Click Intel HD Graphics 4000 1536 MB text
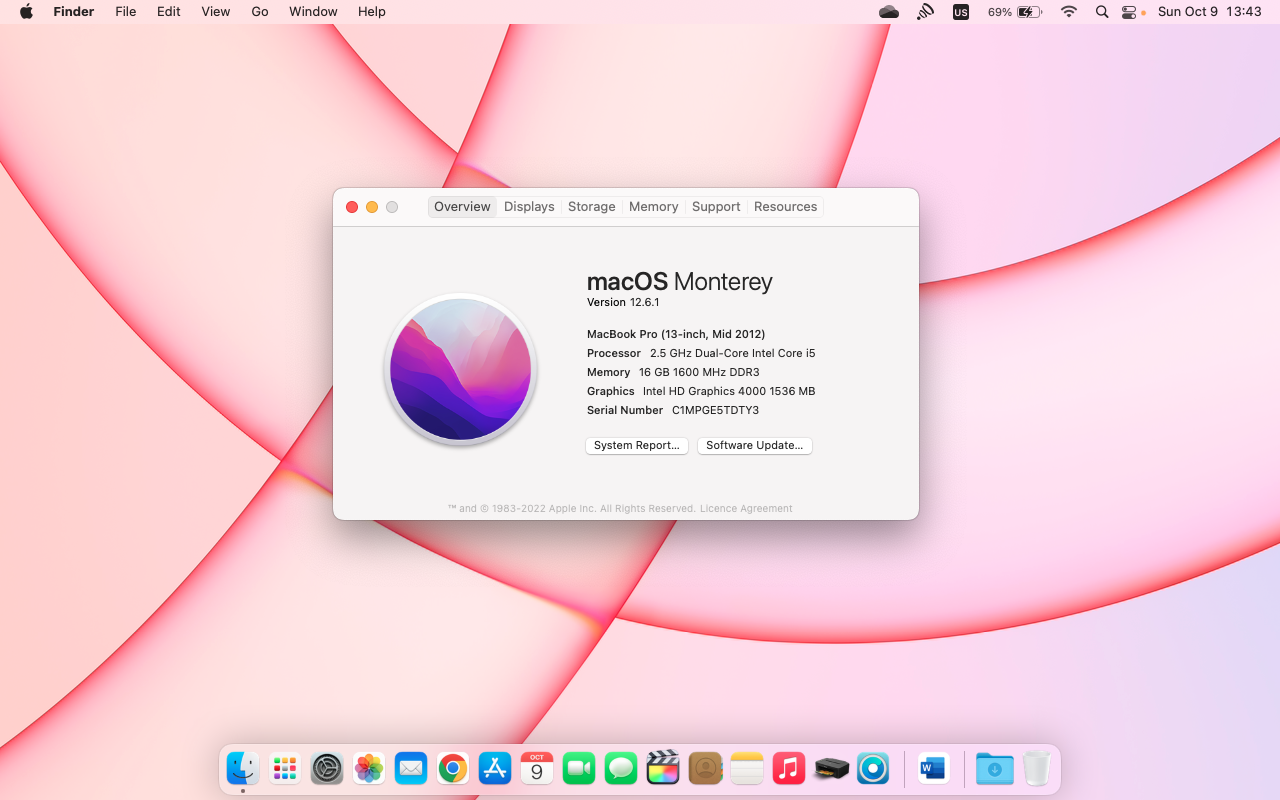Screen dimensions: 1280x800 click(729, 392)
